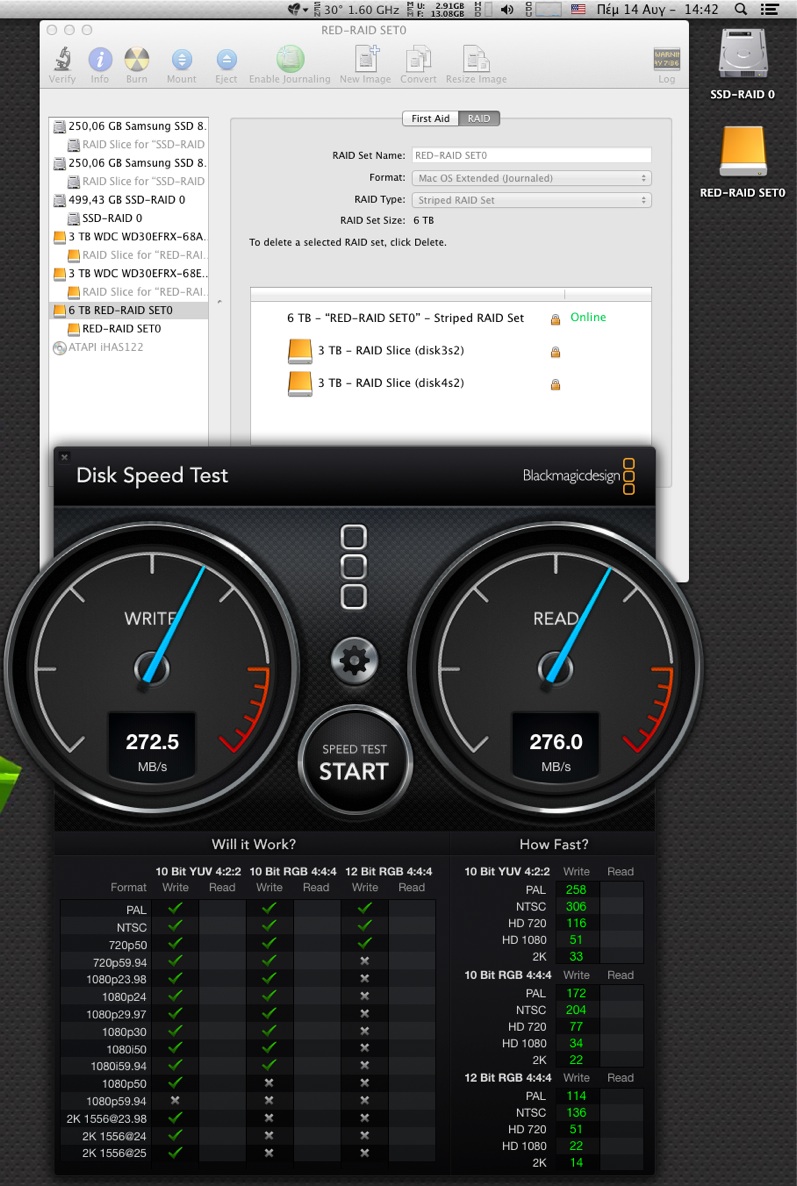Open the SSD-RAID 0 desktop drive
The width and height of the screenshot is (797, 1186).
[x=743, y=54]
